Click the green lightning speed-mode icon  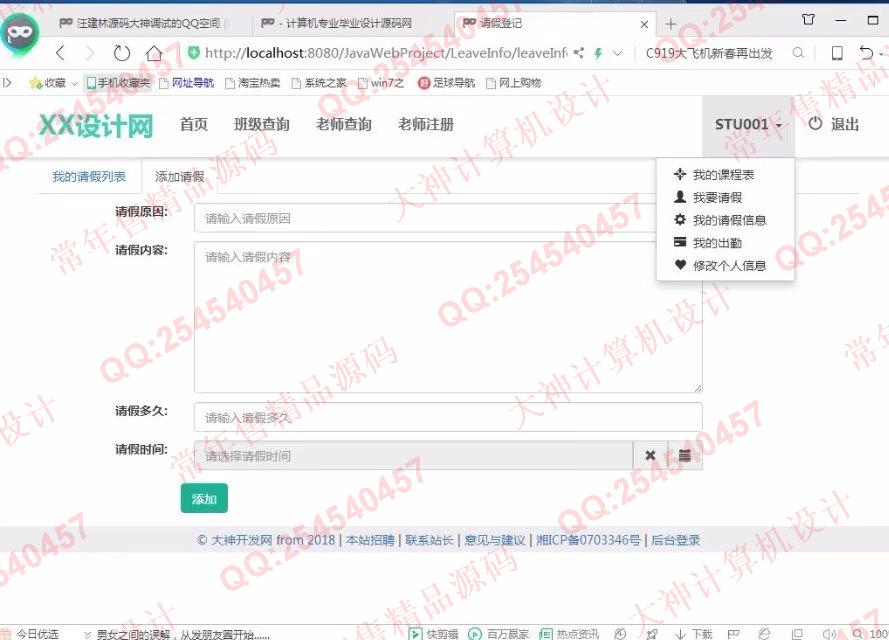[598, 53]
